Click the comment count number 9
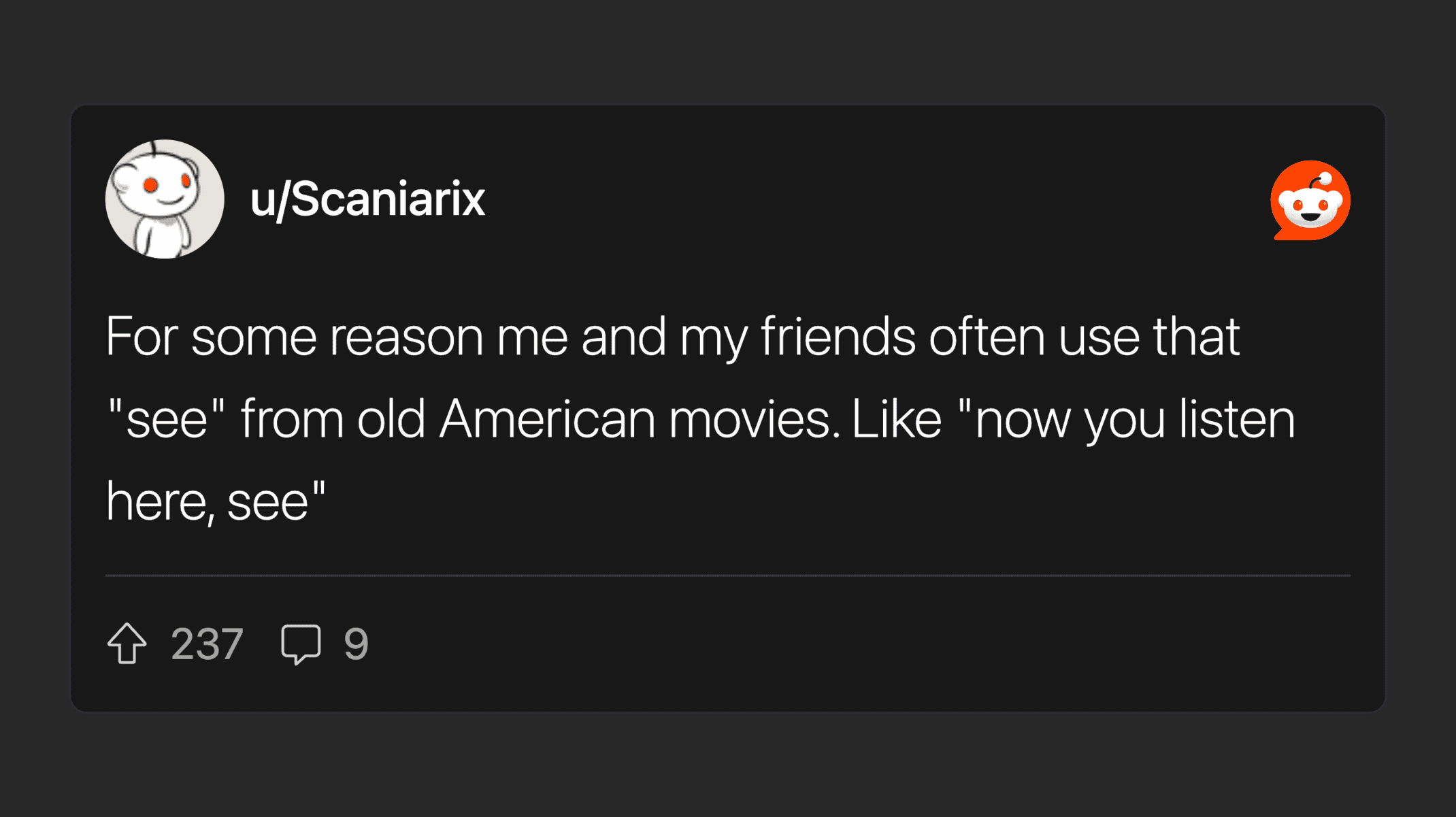 tap(356, 644)
